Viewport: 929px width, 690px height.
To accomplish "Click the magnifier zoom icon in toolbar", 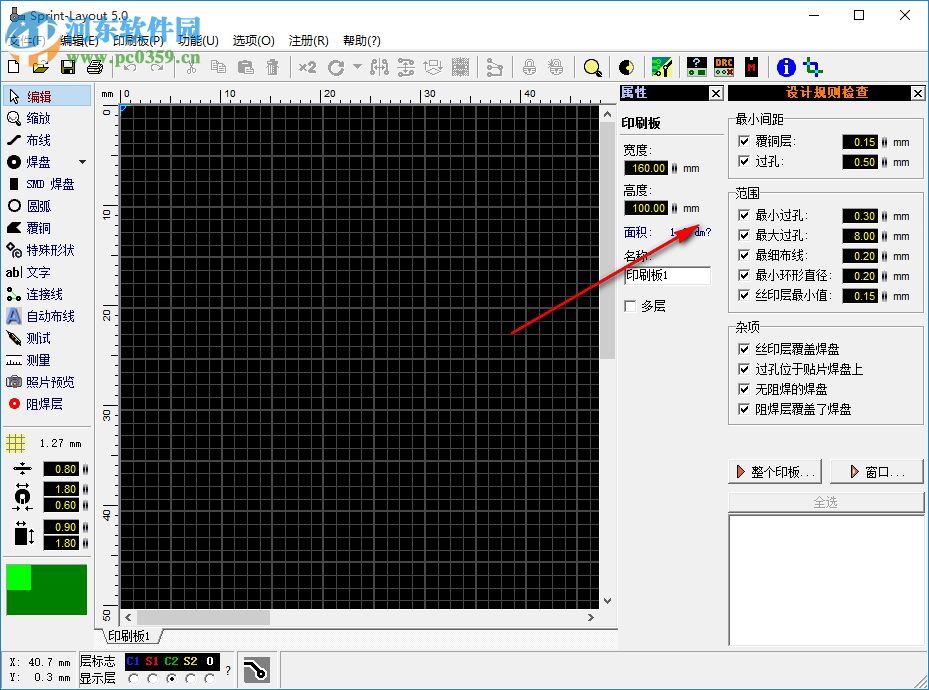I will pyautogui.click(x=592, y=67).
